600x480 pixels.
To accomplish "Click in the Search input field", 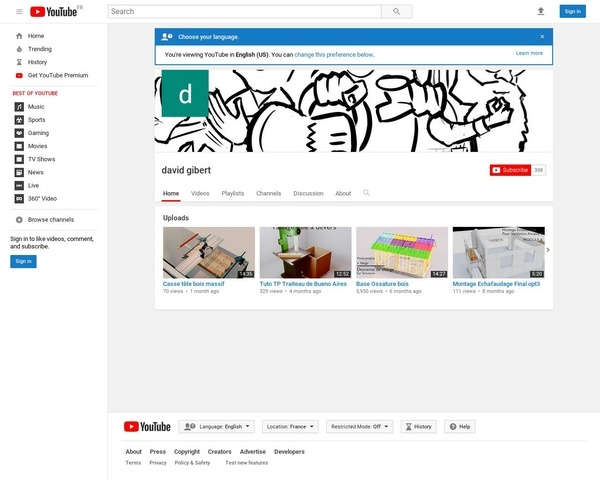I will pos(245,11).
